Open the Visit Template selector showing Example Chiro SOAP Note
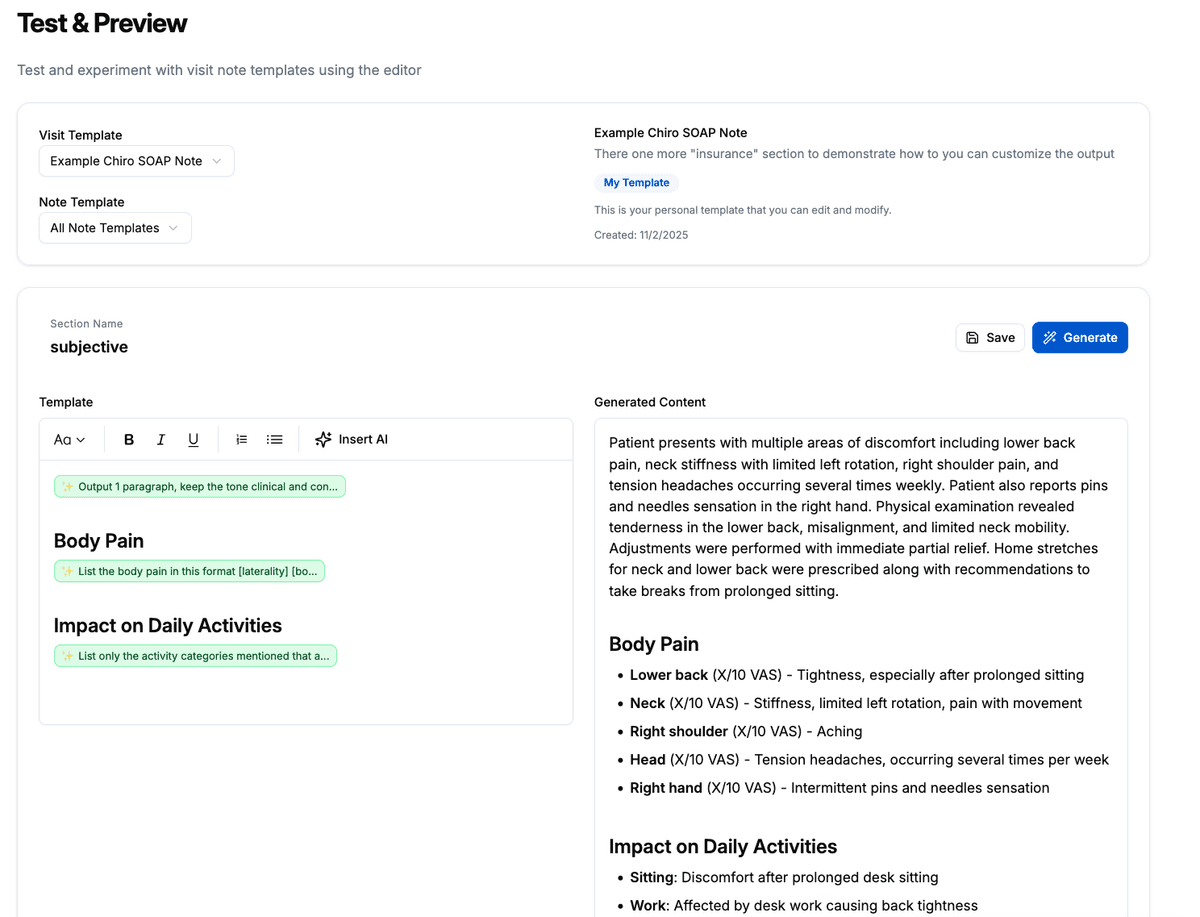The width and height of the screenshot is (1200, 917). [136, 160]
